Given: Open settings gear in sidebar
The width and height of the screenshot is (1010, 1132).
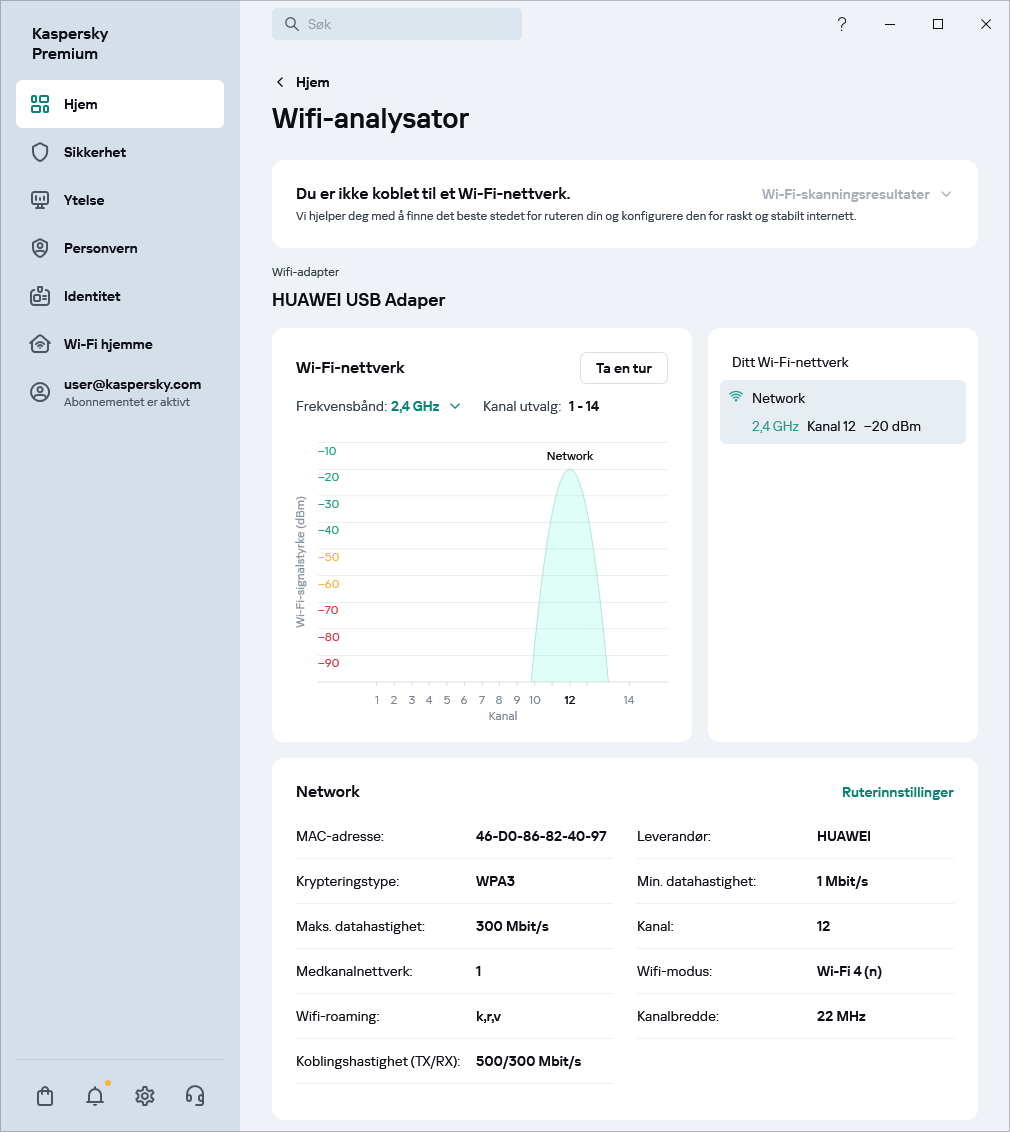Looking at the screenshot, I should (x=145, y=1096).
